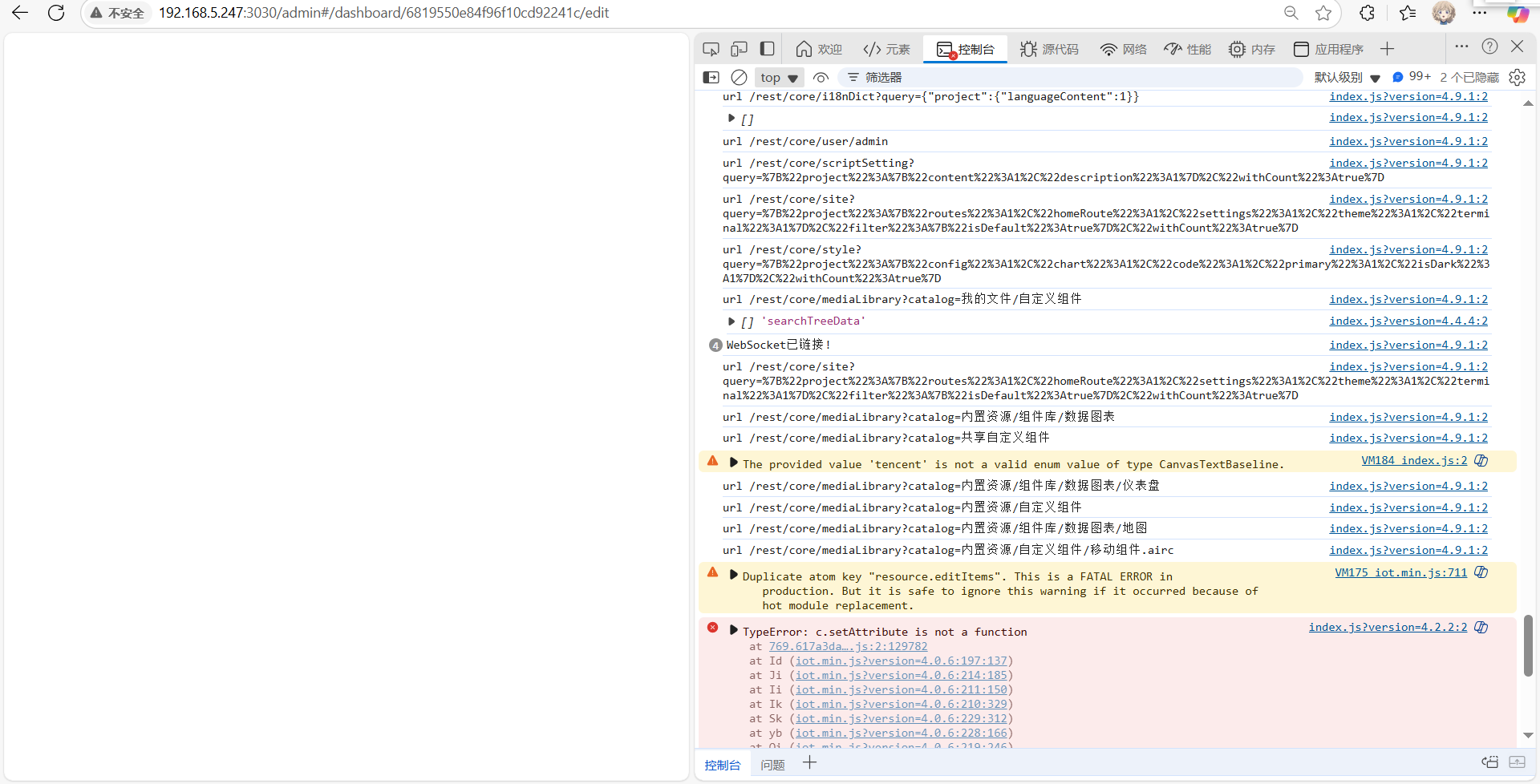Switch to 元素 elements tab

pos(886,49)
